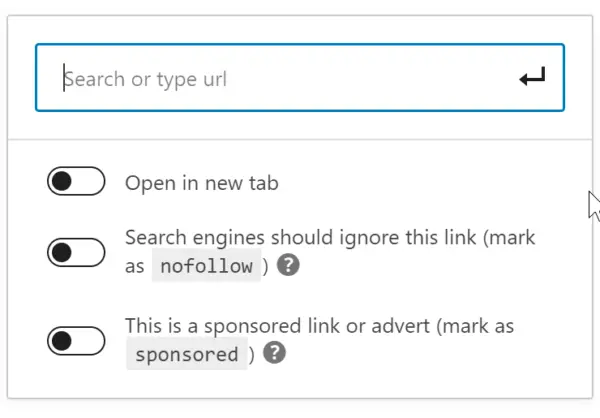Click the "Open in new tab" label

pyautogui.click(x=202, y=183)
